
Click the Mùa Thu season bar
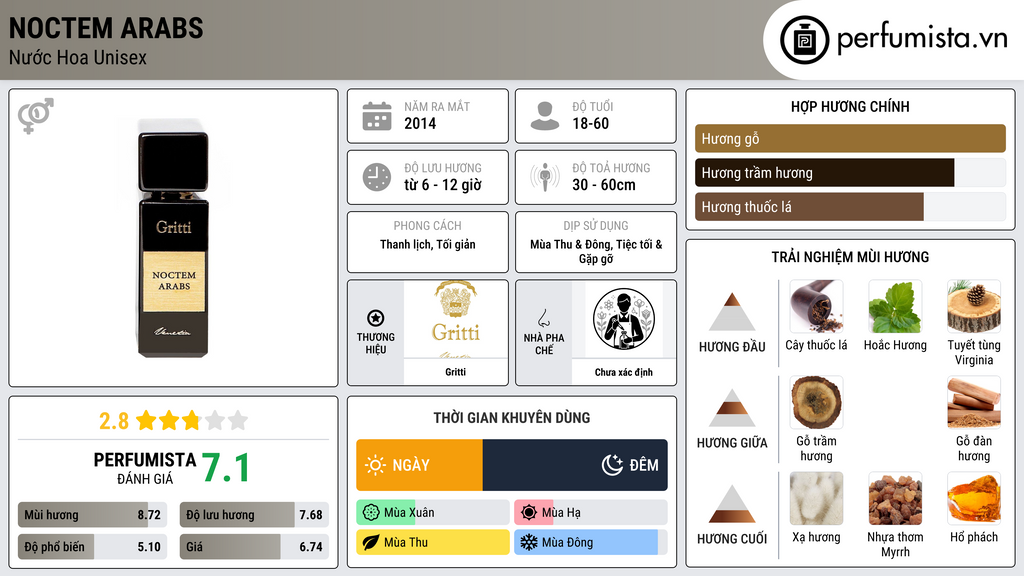tap(433, 542)
